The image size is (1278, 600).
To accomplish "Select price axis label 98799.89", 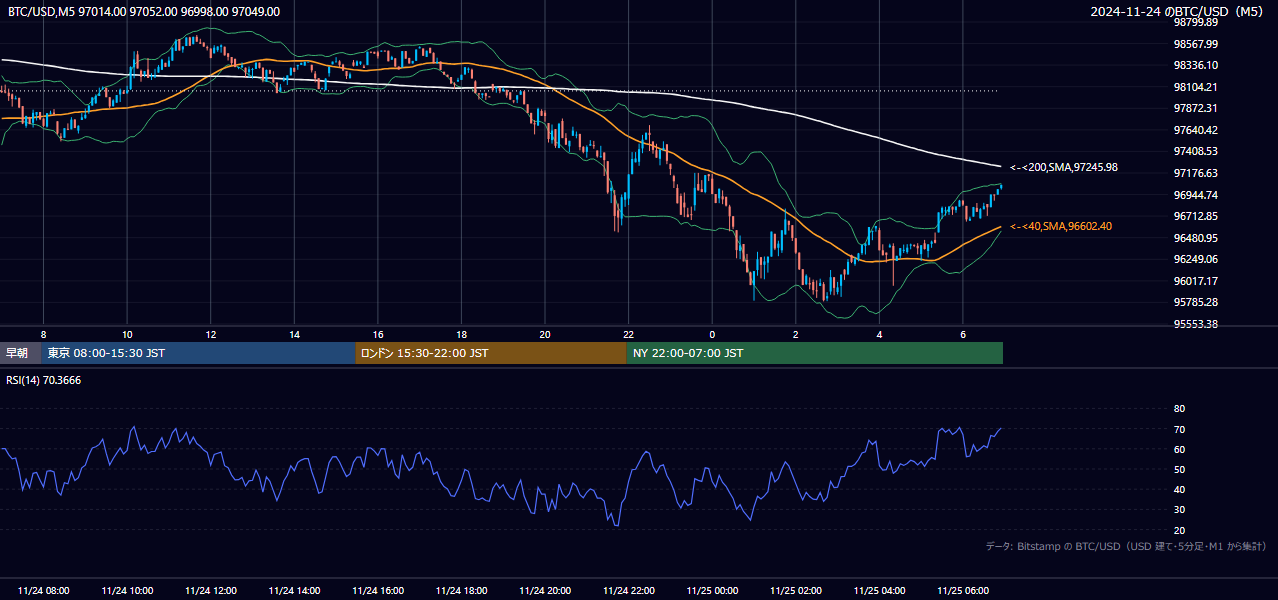I will pos(1197,22).
